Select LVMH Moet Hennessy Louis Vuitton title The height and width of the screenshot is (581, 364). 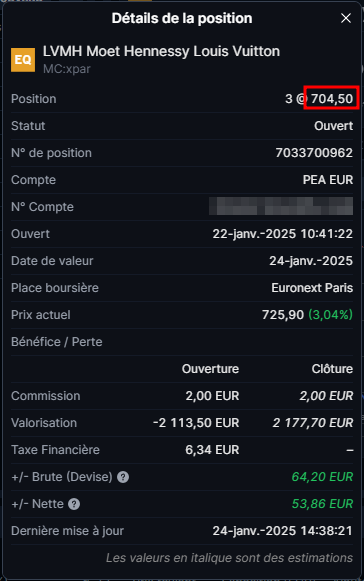pyautogui.click(x=161, y=51)
